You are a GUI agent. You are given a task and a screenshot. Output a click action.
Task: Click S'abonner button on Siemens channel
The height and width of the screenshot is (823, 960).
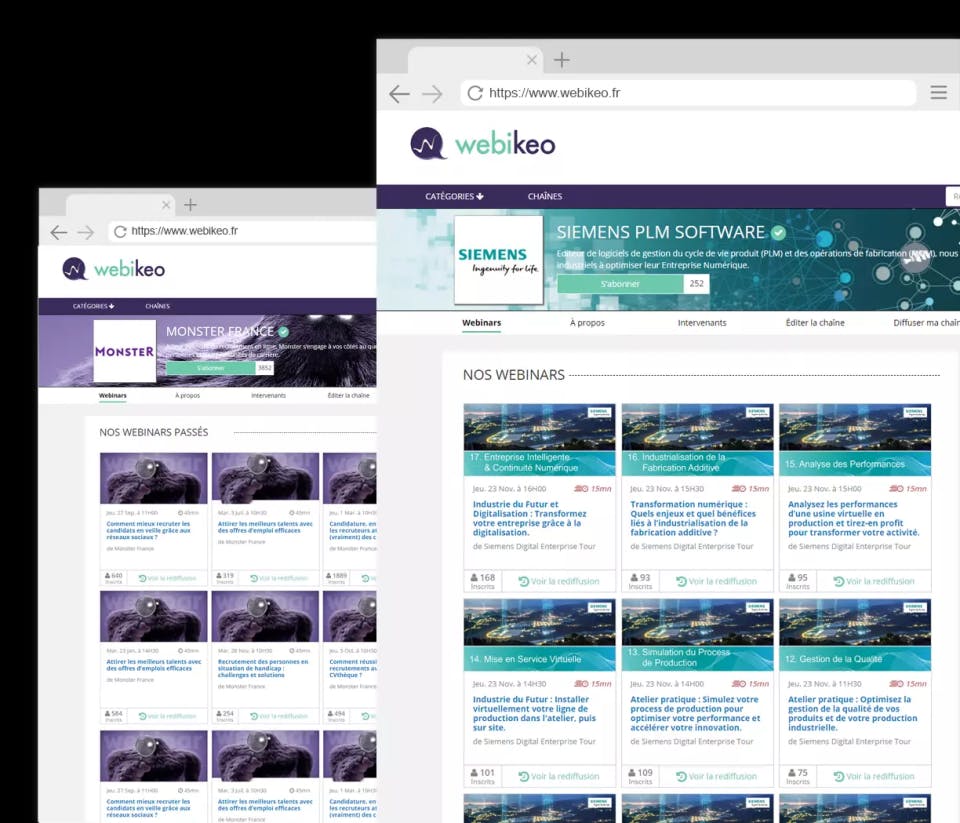[x=620, y=284]
